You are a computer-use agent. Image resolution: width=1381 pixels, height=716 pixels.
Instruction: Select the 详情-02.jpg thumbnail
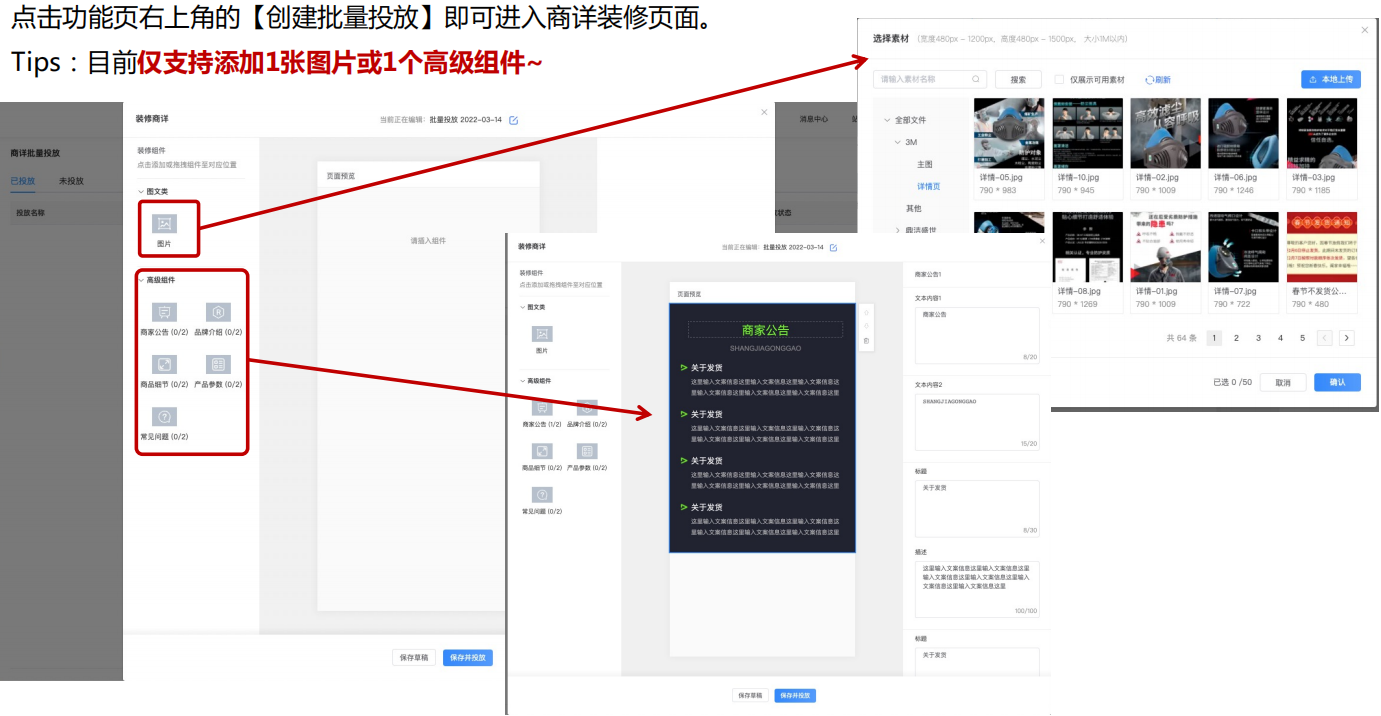1165,133
